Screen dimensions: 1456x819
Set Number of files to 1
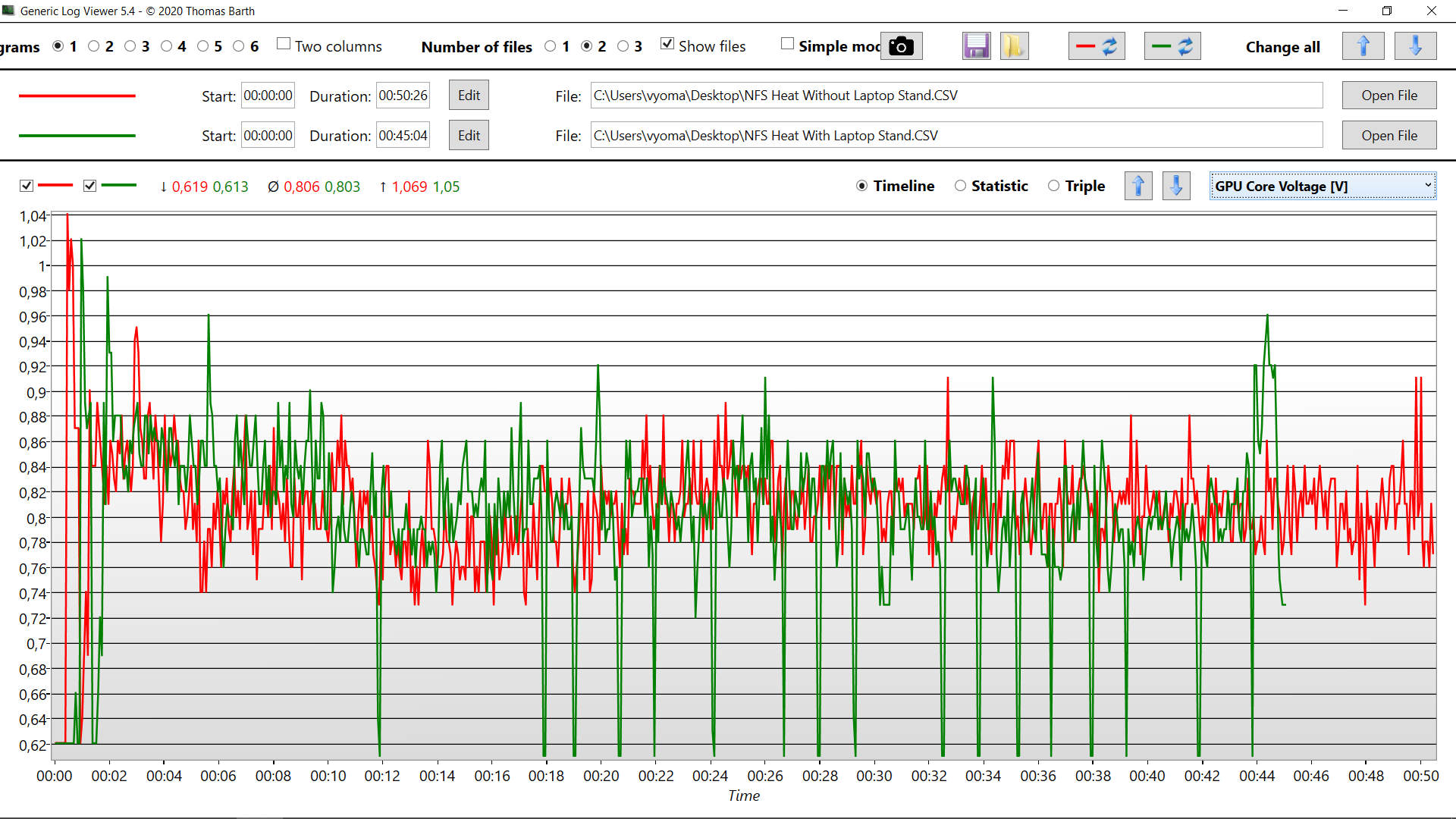tap(551, 46)
